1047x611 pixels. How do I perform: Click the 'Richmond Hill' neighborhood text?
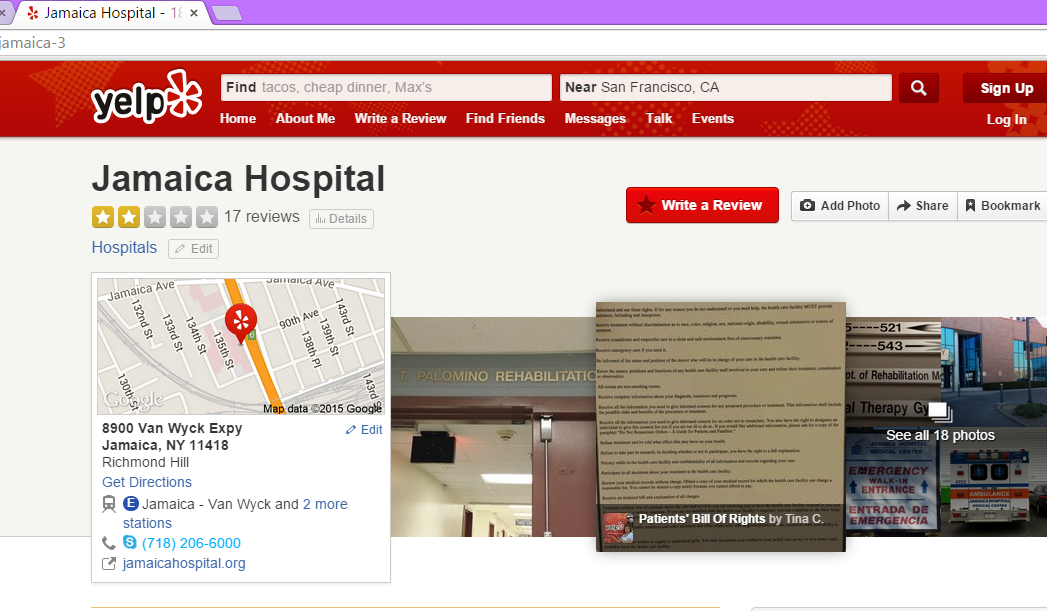tap(146, 462)
